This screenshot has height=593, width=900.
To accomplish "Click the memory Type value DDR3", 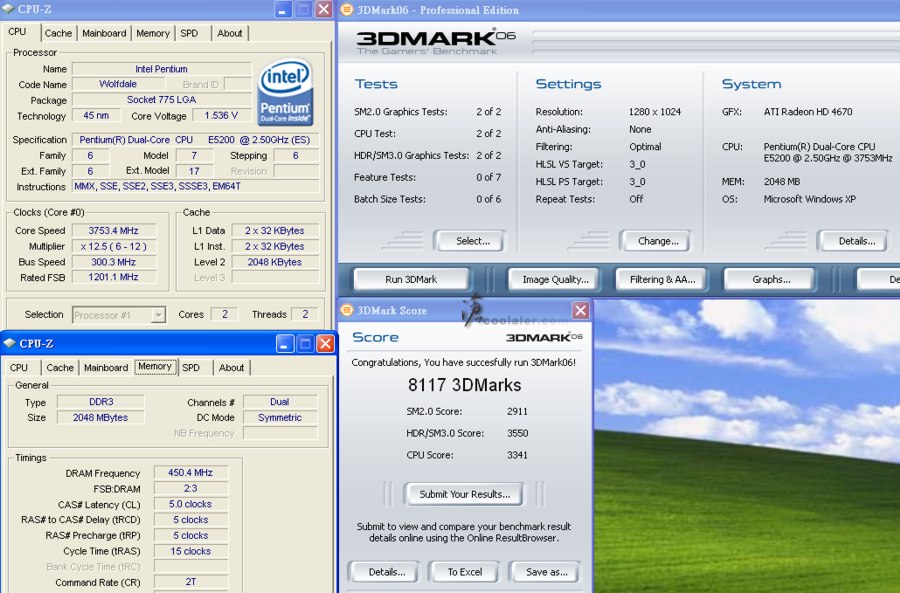I will pos(101,402).
